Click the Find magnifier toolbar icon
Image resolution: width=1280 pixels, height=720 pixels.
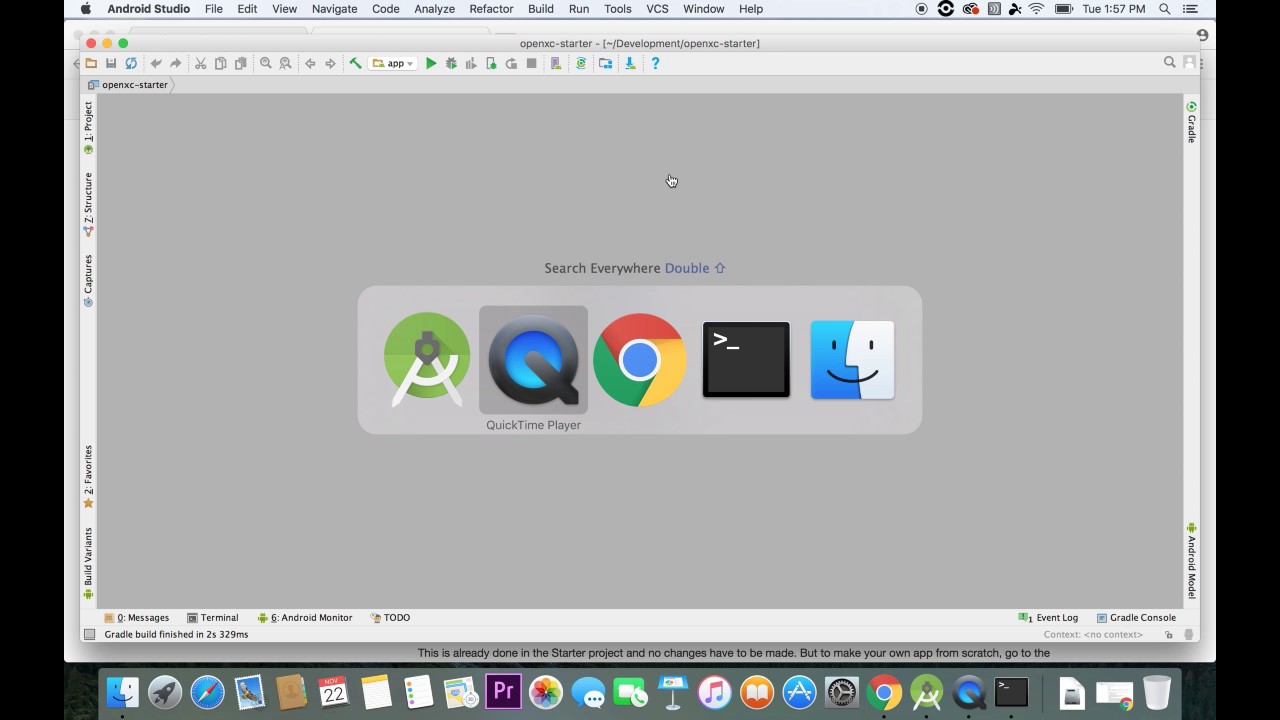(266, 63)
